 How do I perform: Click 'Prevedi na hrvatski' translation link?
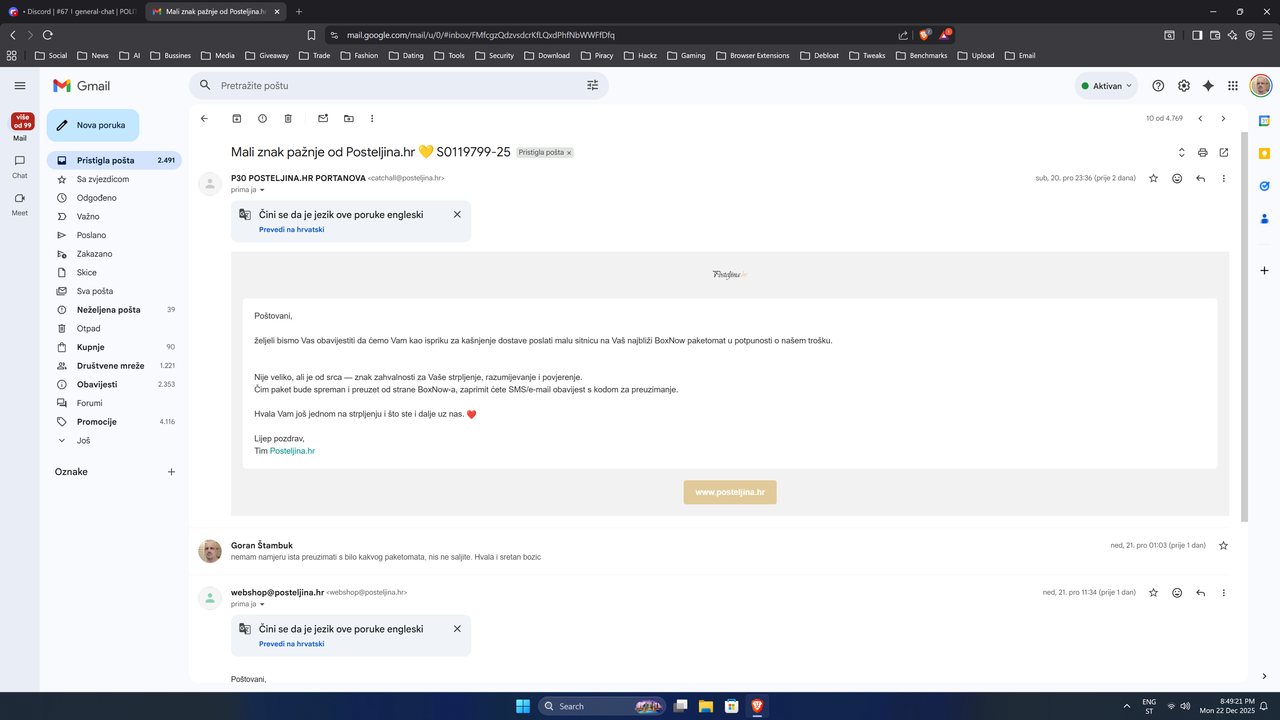291,229
